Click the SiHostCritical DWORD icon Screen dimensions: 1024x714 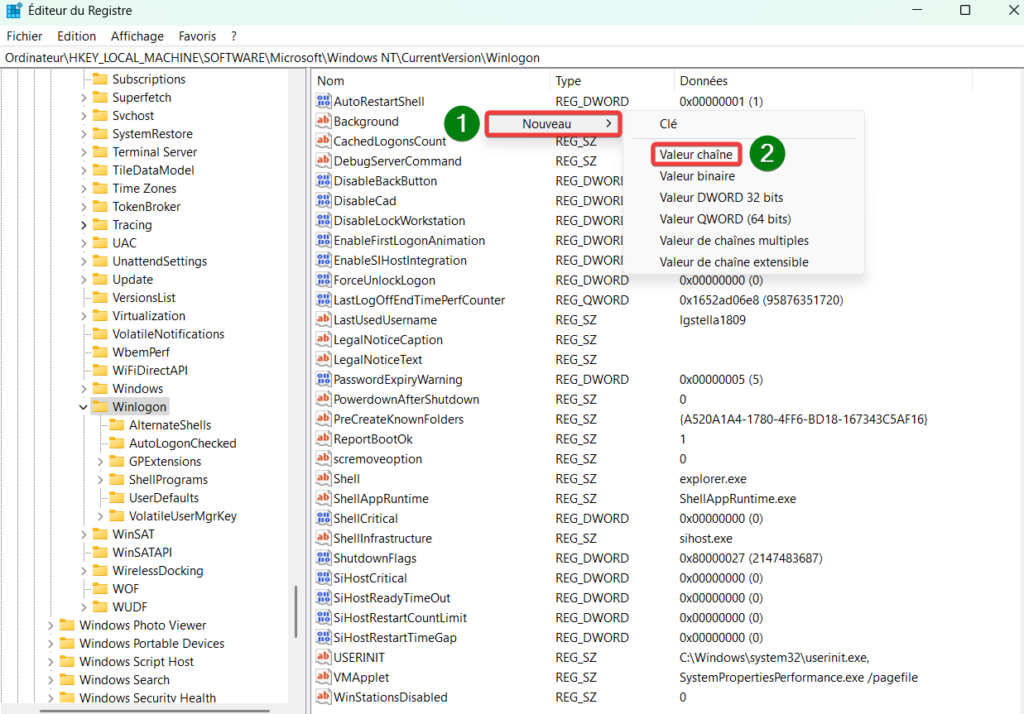[x=323, y=577]
